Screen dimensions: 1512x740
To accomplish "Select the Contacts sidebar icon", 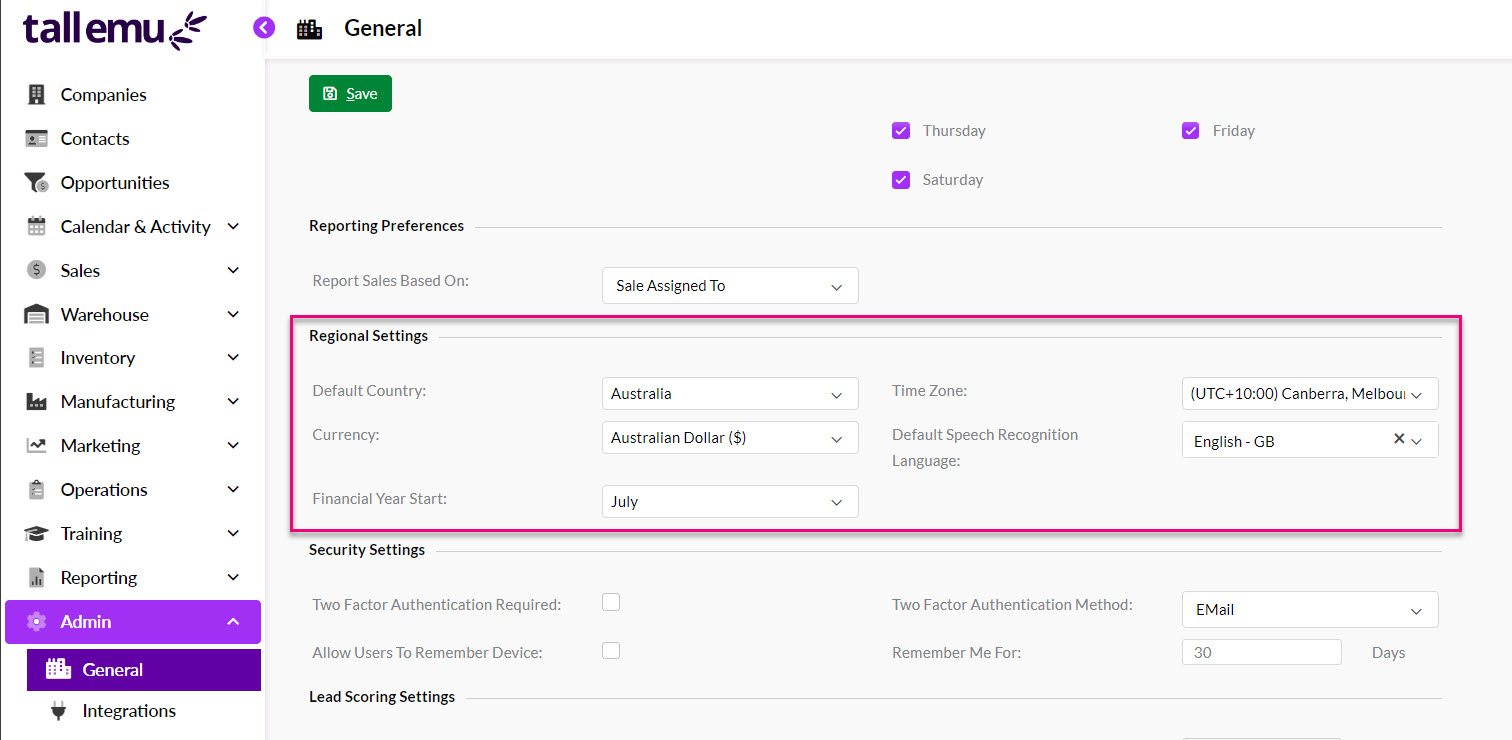I will (x=36, y=138).
